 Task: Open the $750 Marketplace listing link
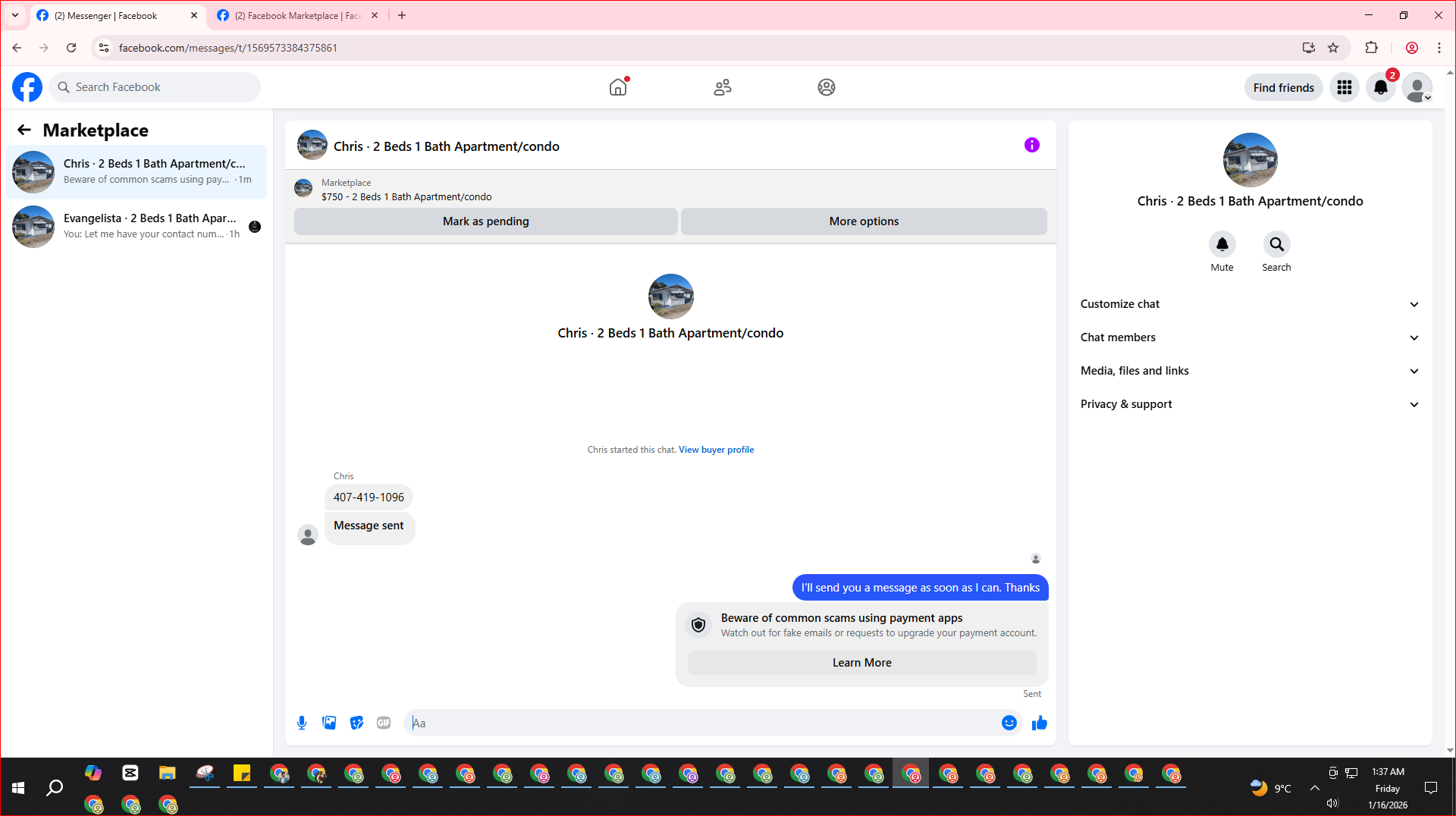pos(406,197)
